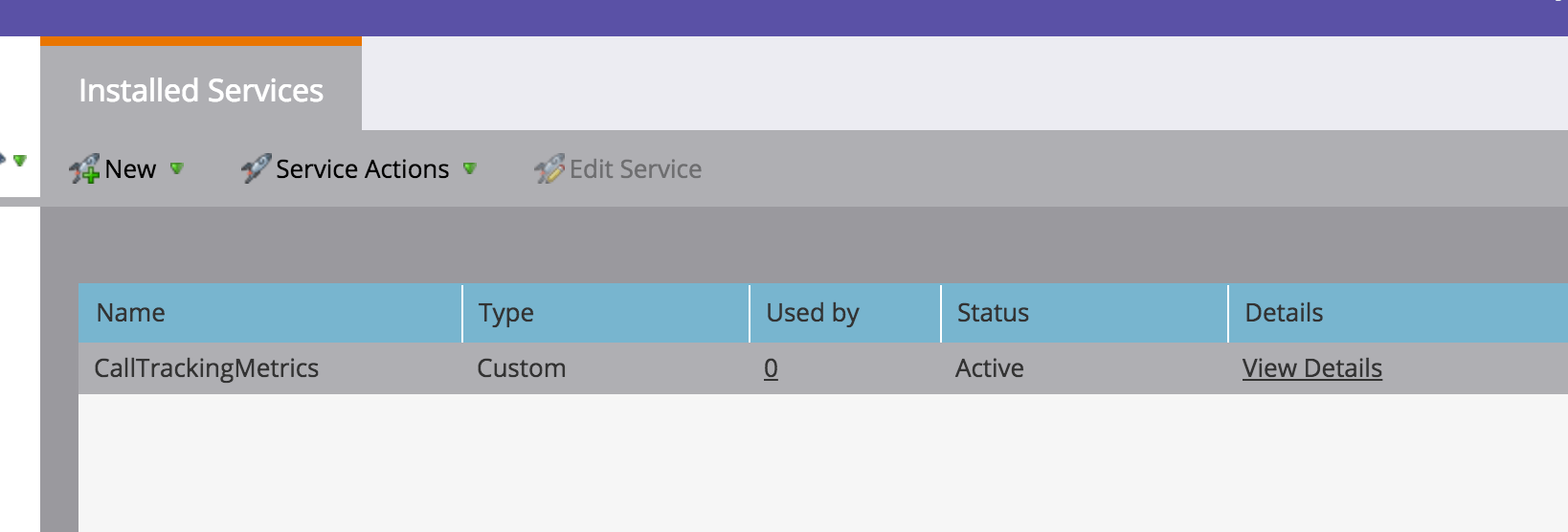Image resolution: width=1568 pixels, height=532 pixels.
Task: Click the Custom type cell
Action: coord(521,368)
